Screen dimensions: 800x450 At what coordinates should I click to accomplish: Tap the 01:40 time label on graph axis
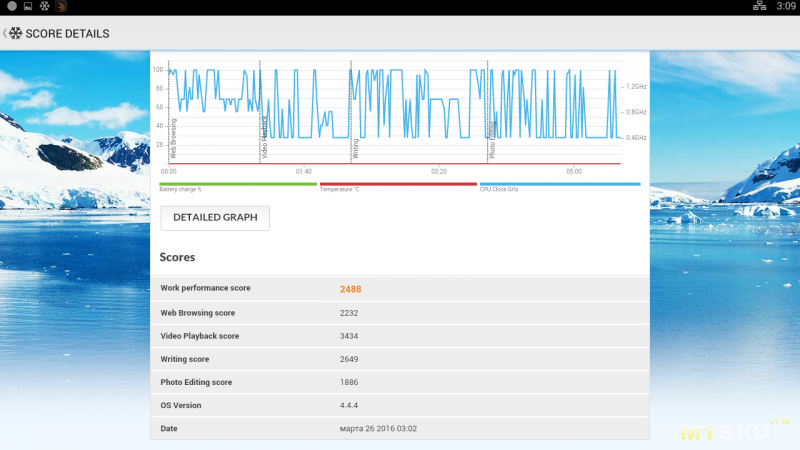click(304, 171)
